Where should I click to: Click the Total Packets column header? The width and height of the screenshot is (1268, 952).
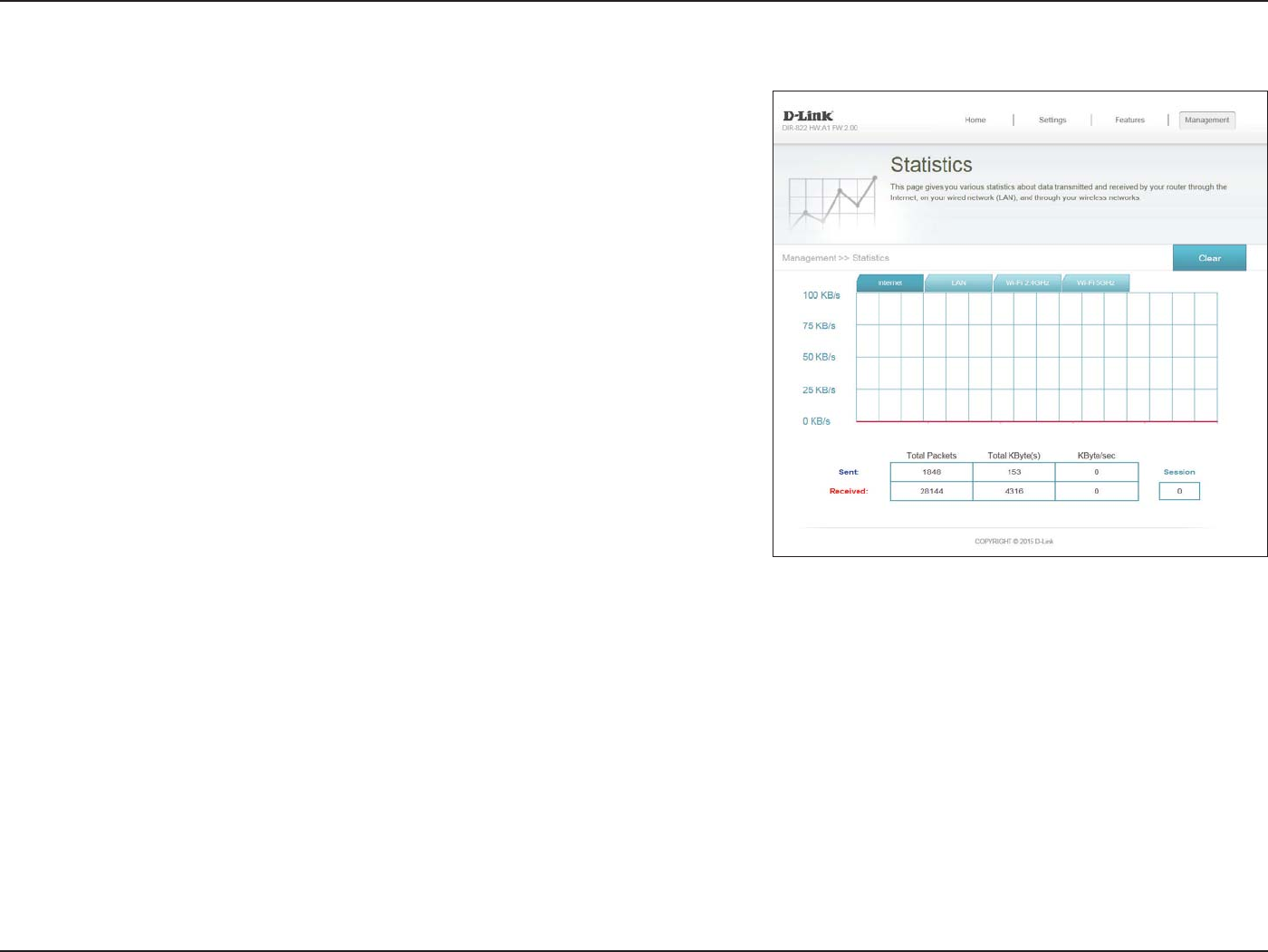click(x=931, y=456)
